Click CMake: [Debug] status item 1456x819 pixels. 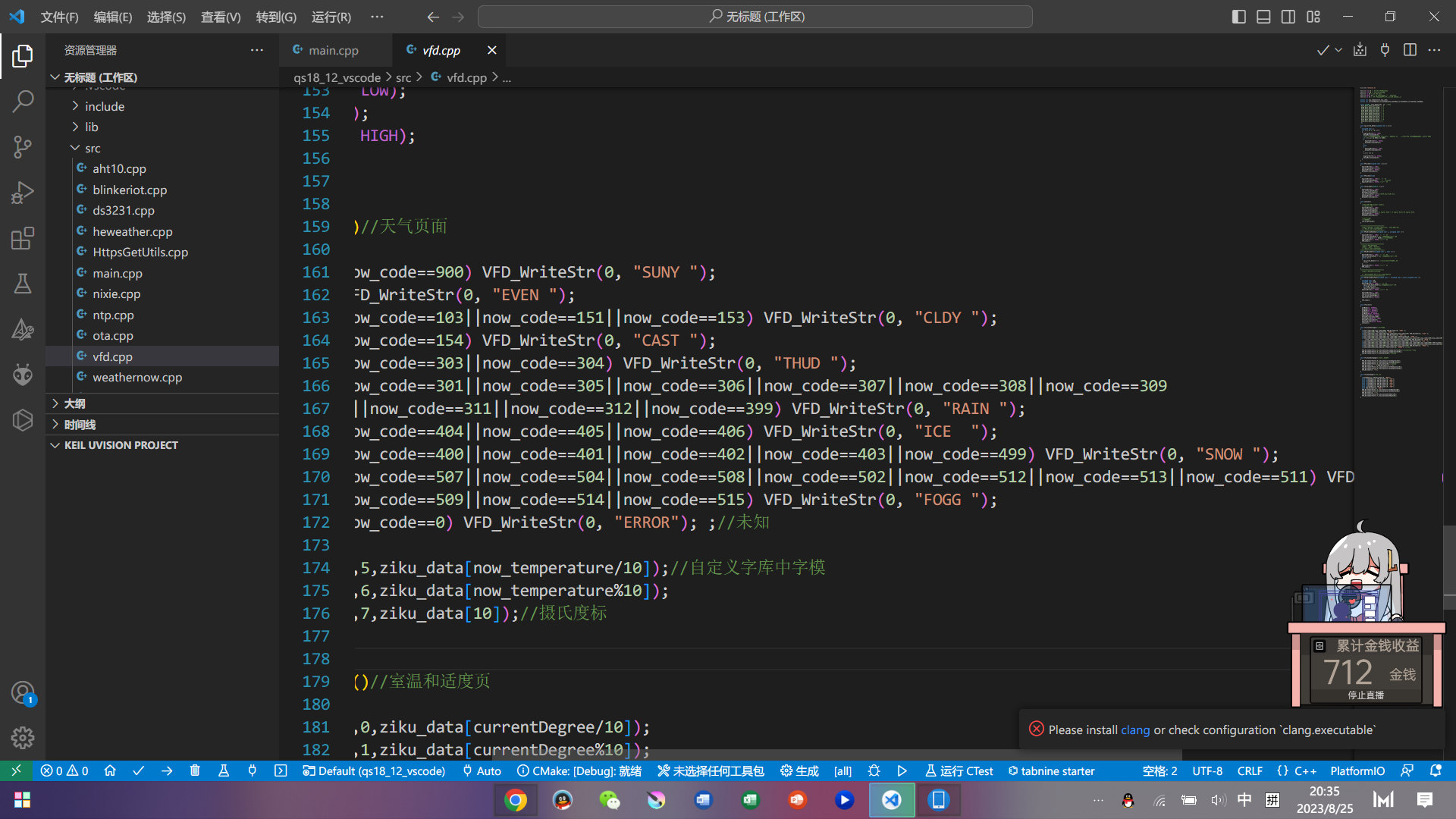coord(579,770)
